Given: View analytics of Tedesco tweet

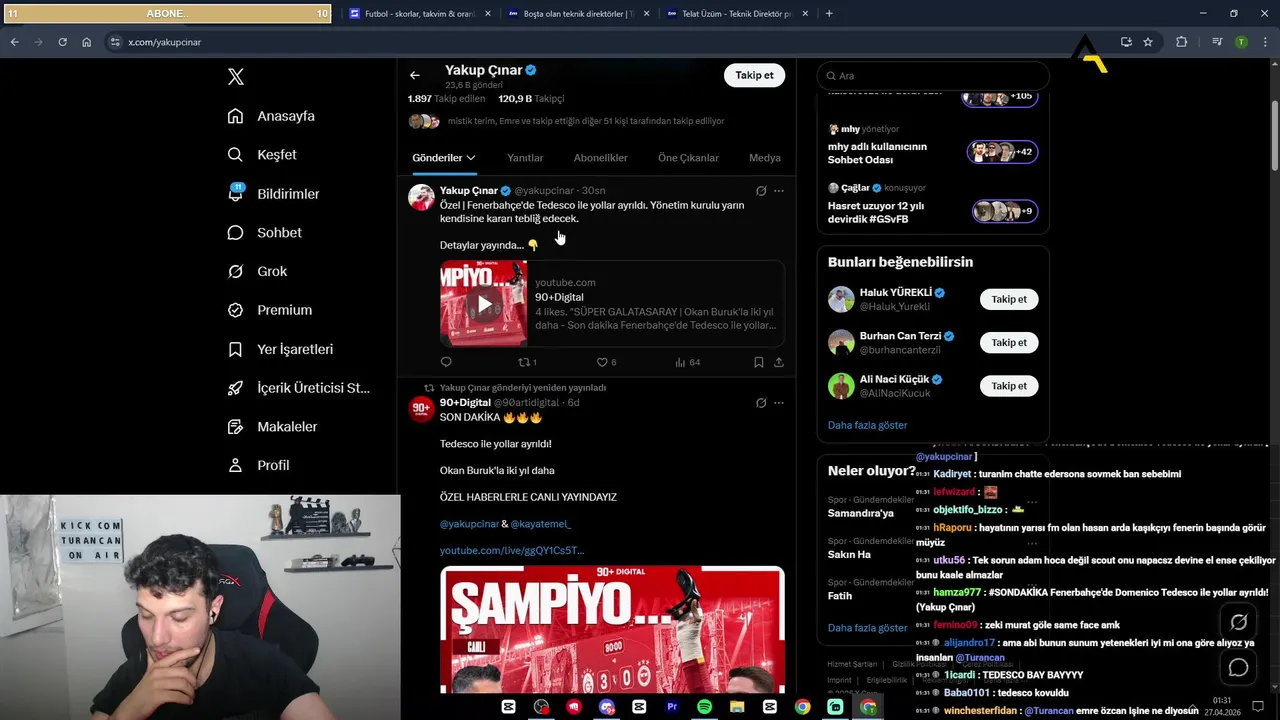Looking at the screenshot, I should (x=688, y=362).
